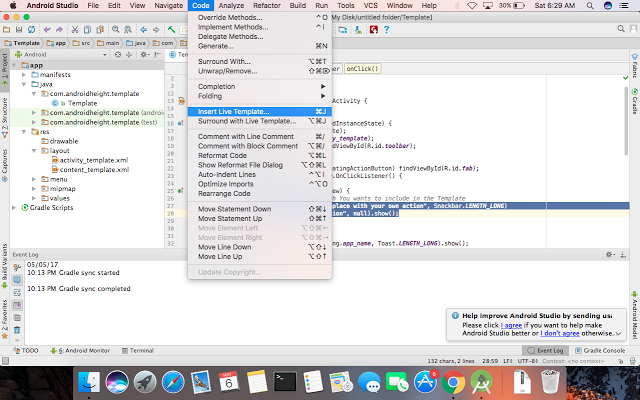Open the Gradle Console button
Screen dimensions: 640x400
[x=600, y=350]
